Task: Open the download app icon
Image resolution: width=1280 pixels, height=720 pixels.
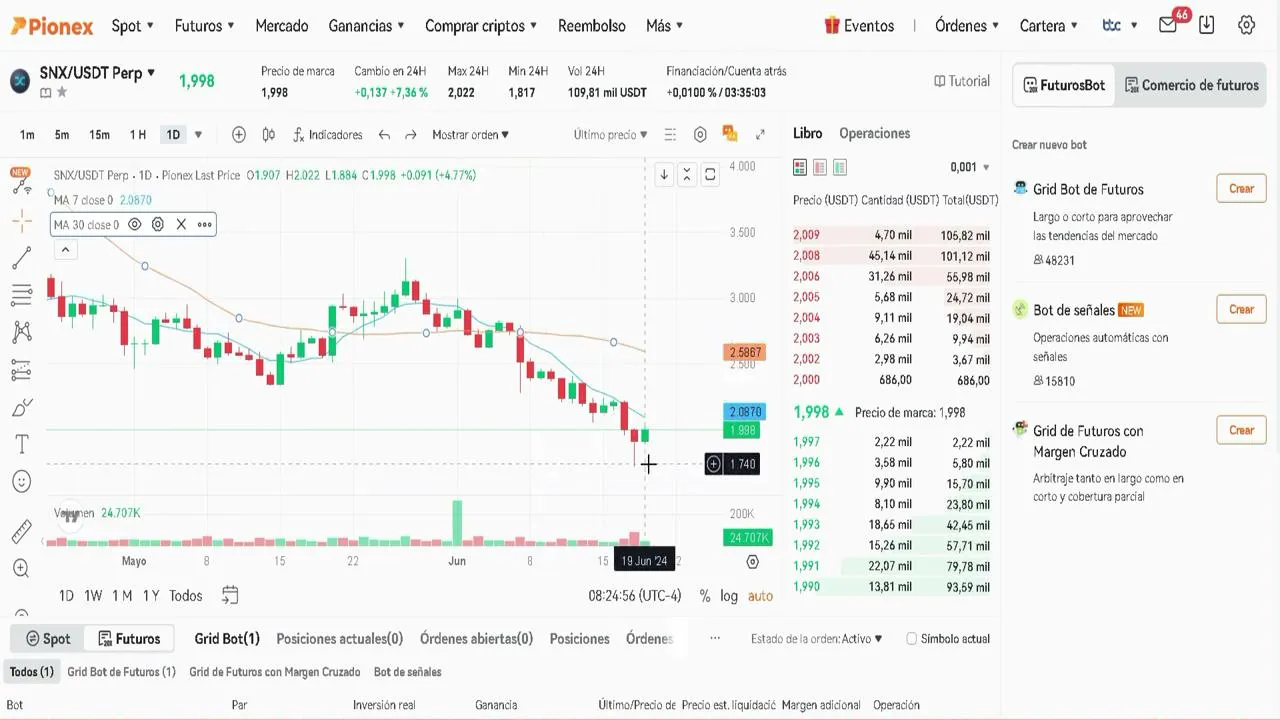Action: click(x=1206, y=25)
